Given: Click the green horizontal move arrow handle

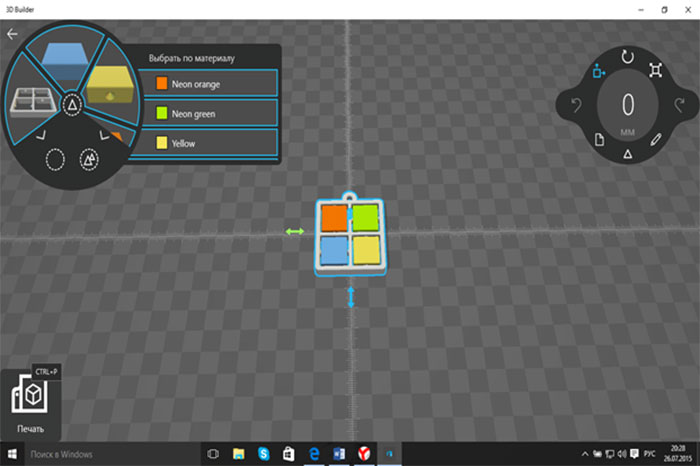Looking at the screenshot, I should pos(295,231).
